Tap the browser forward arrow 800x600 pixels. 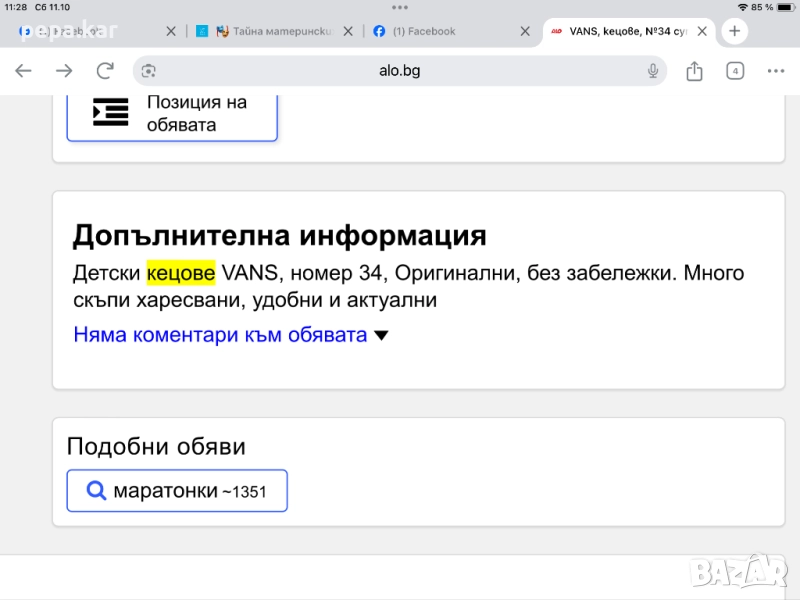click(x=64, y=71)
